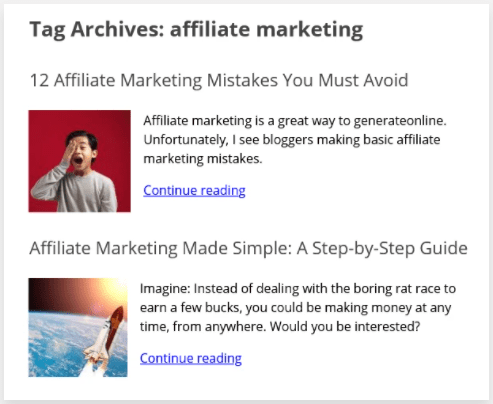Open the "12 Affiliate Marketing Mistakes" post title
The height and width of the screenshot is (404, 493).
219,80
